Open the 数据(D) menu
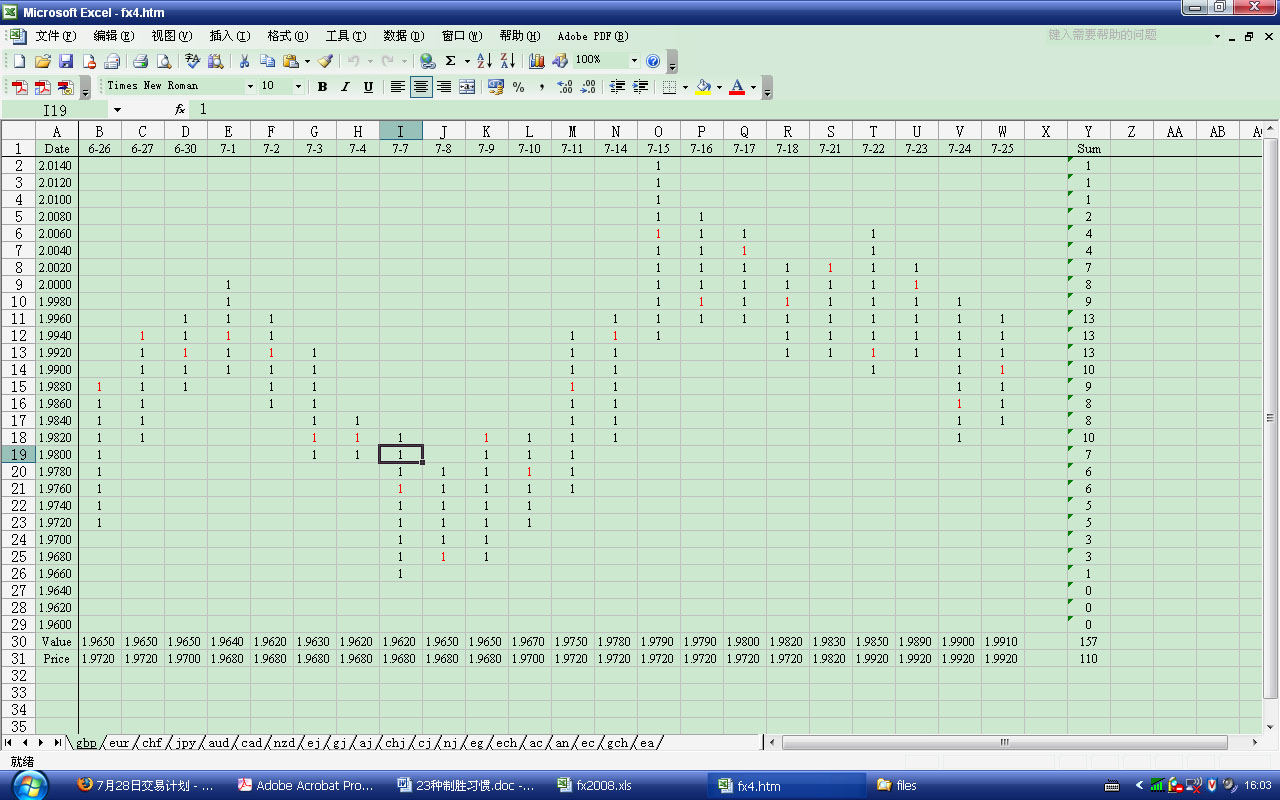Screen dimensions: 1280x800 (403, 36)
